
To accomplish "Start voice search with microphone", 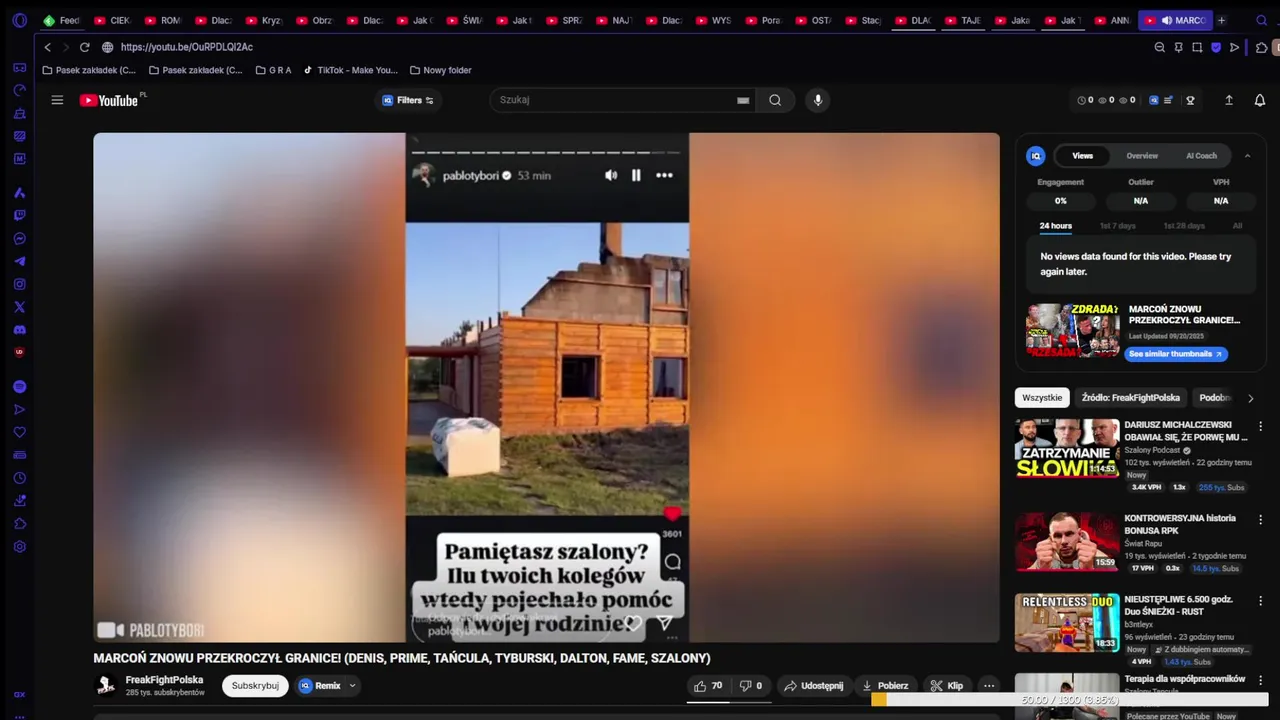I will [818, 100].
